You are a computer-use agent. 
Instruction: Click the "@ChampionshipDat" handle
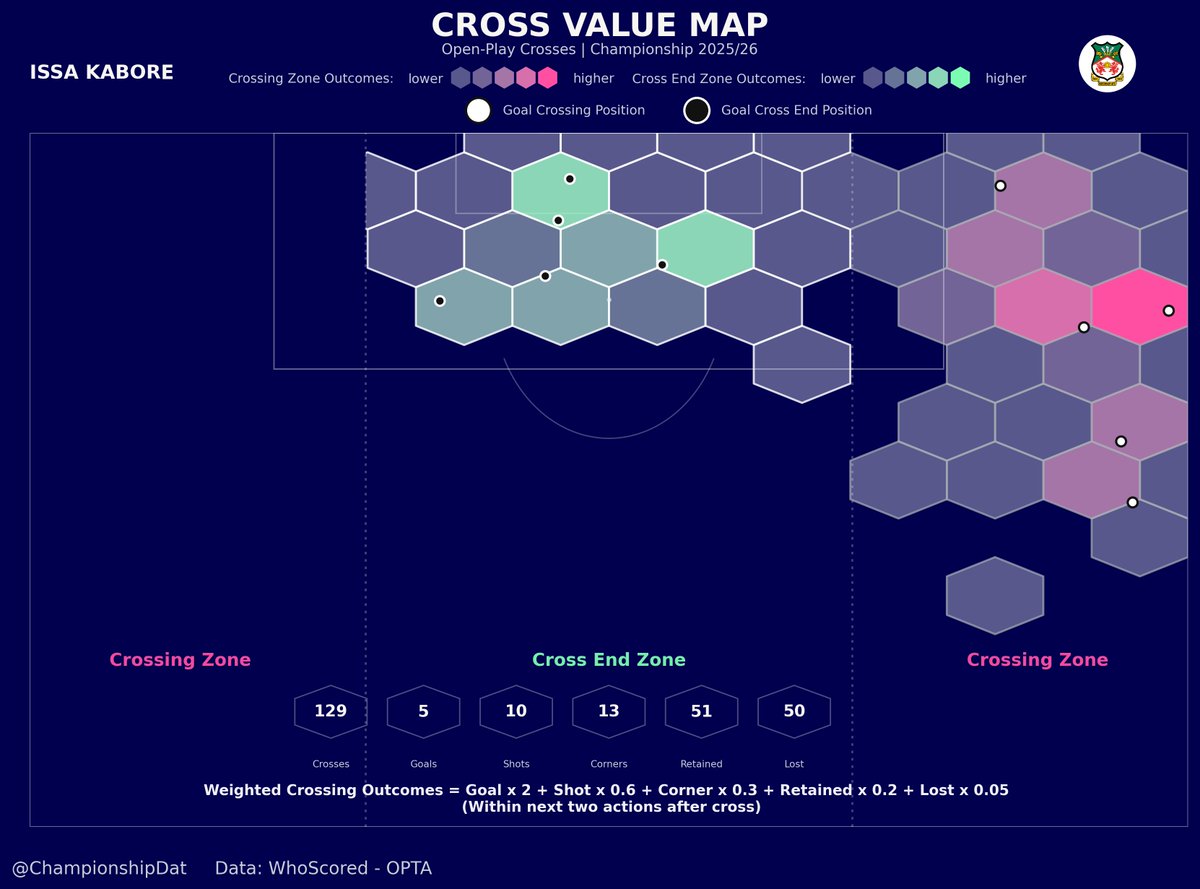[x=98, y=869]
